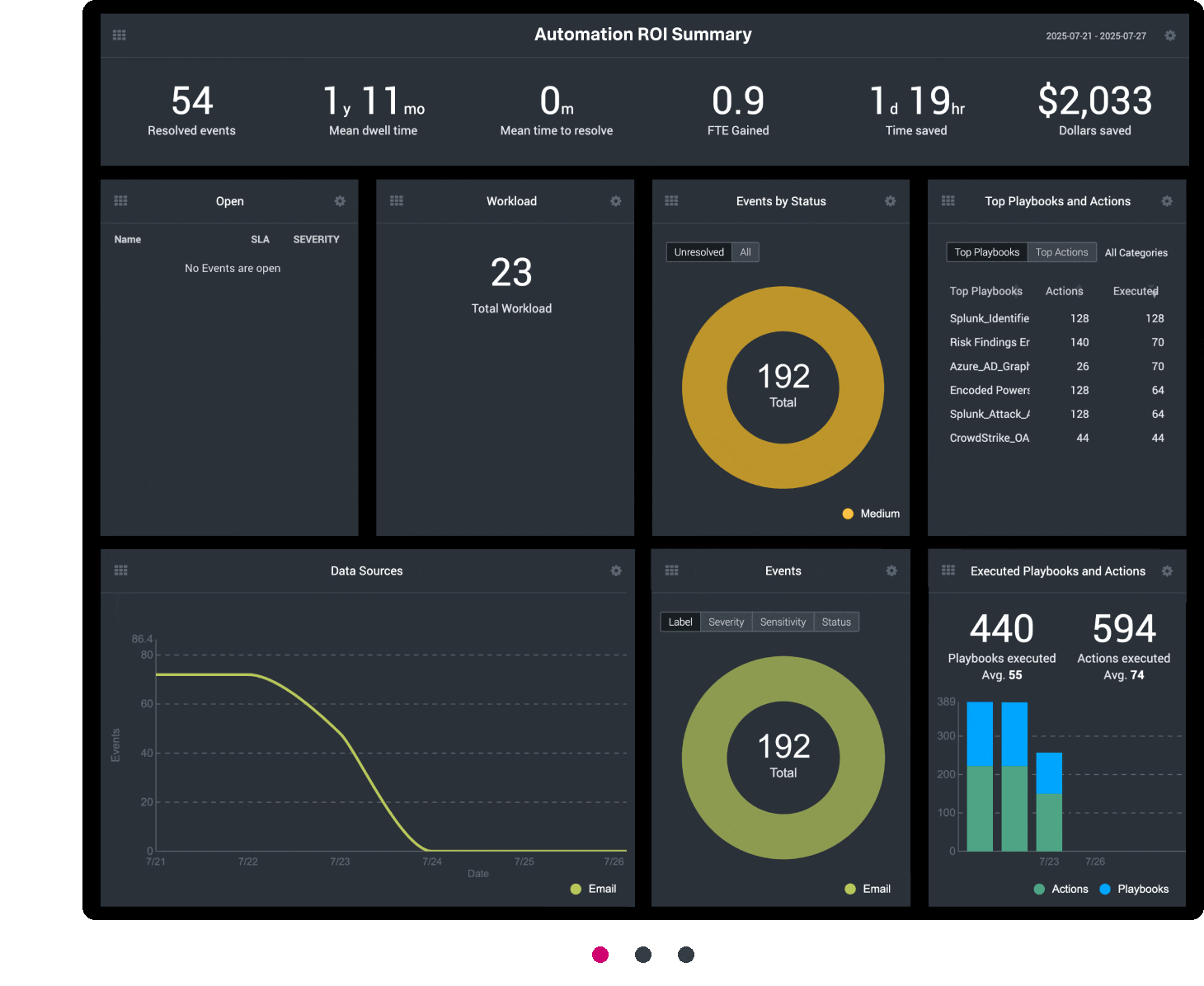Click grid handle on Executed Playbooks and Actions panel

pos(948,570)
